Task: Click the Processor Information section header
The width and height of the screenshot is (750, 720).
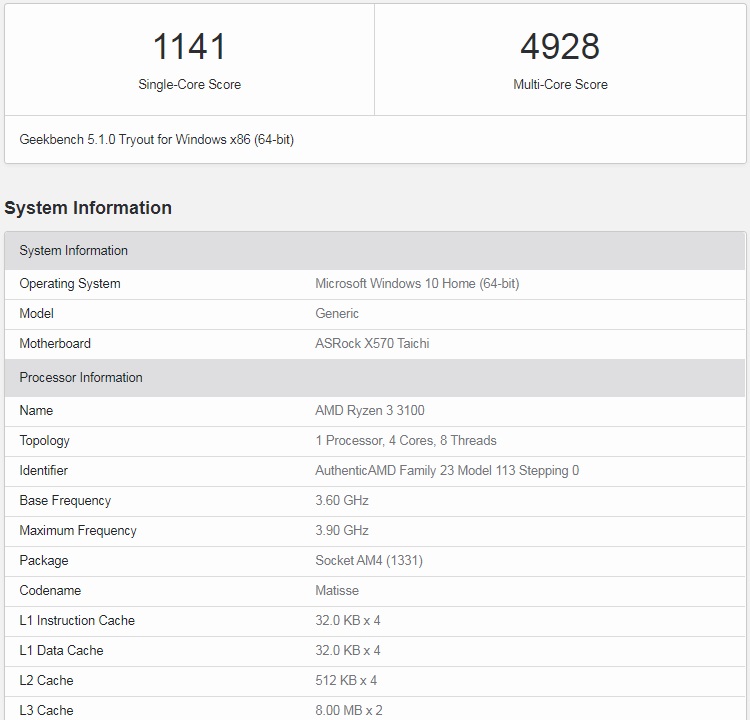Action: (375, 377)
